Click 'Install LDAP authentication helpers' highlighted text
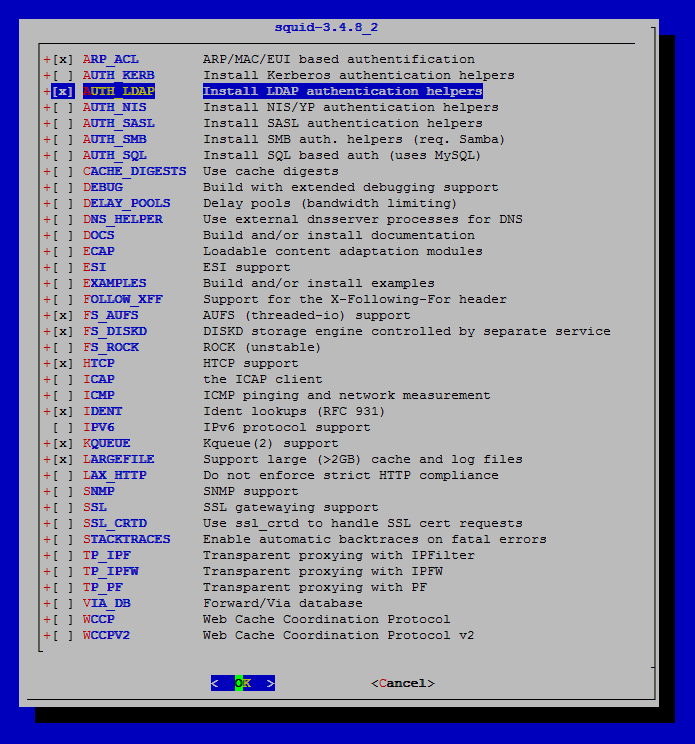695x744 pixels. pyautogui.click(x=343, y=91)
